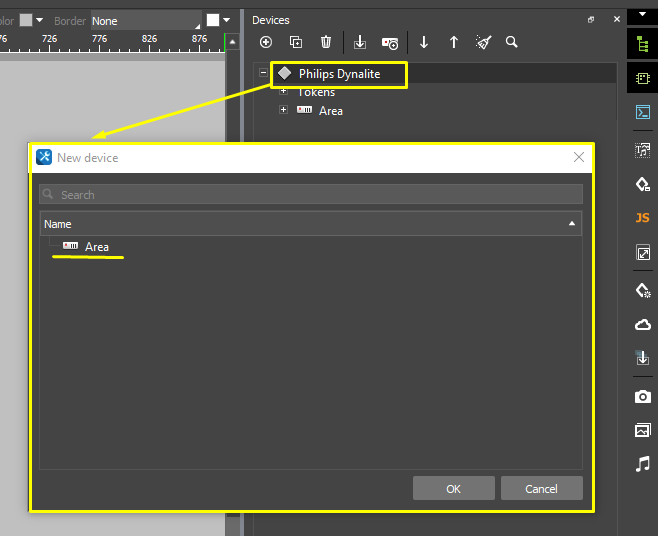
Task: Click OK in New device dialog
Action: 453,488
